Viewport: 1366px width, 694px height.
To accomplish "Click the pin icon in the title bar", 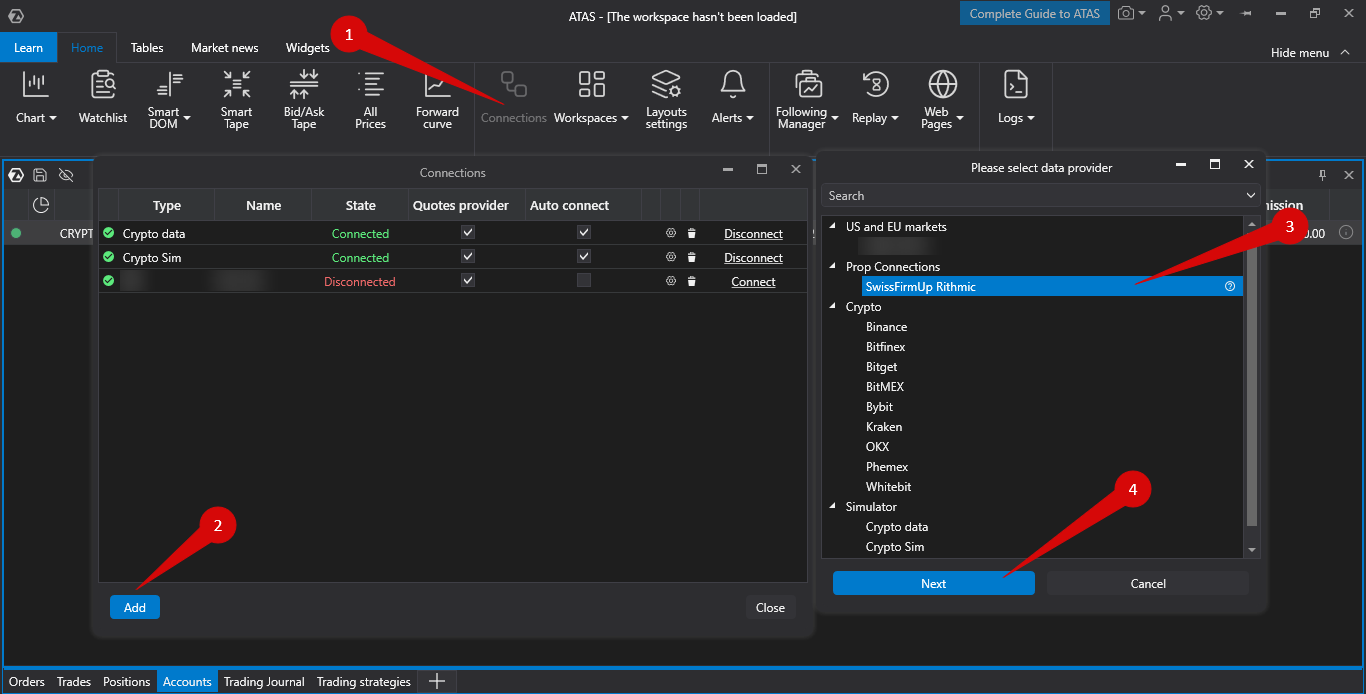I will (1246, 14).
